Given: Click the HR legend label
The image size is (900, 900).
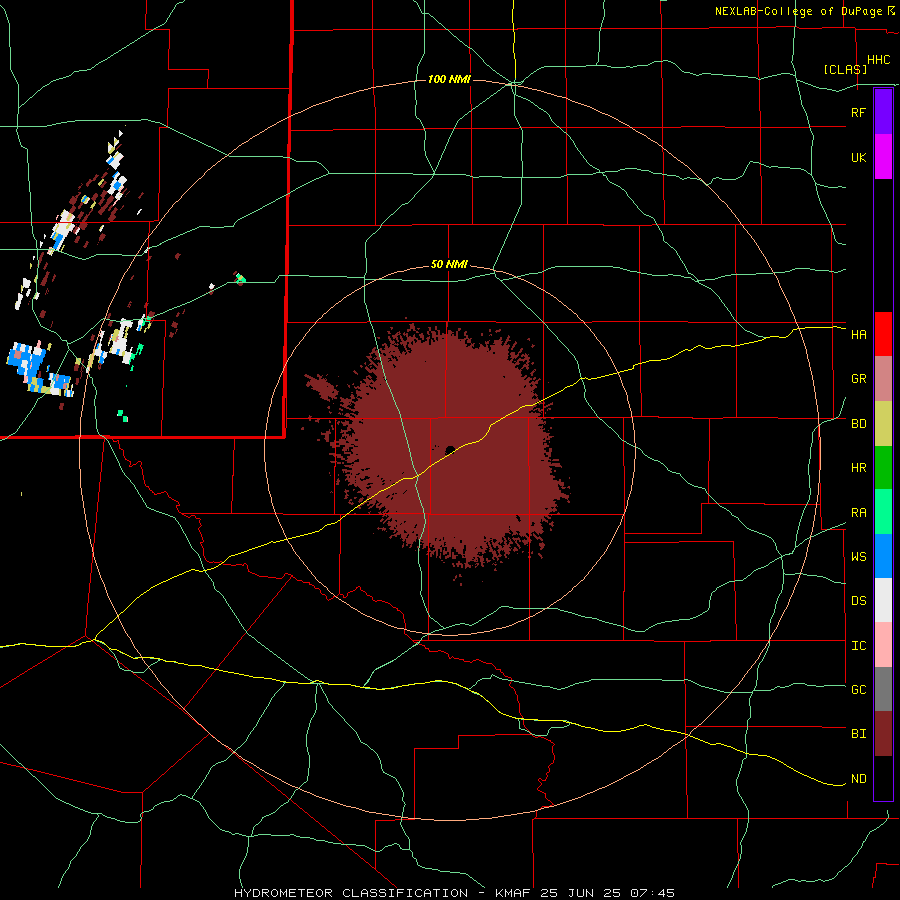Looking at the screenshot, I should click(x=858, y=468).
